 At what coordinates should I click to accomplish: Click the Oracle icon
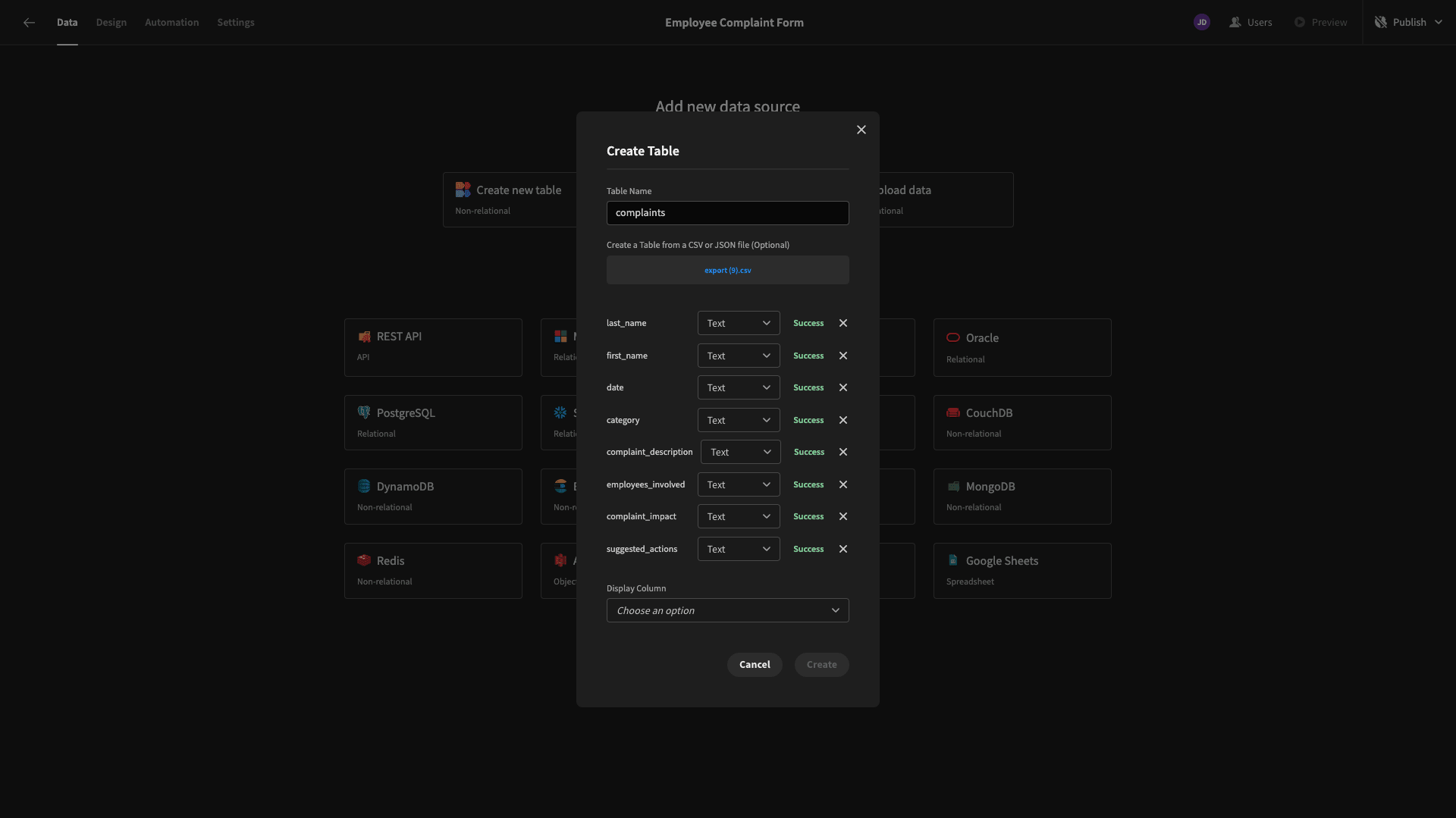[x=953, y=337]
